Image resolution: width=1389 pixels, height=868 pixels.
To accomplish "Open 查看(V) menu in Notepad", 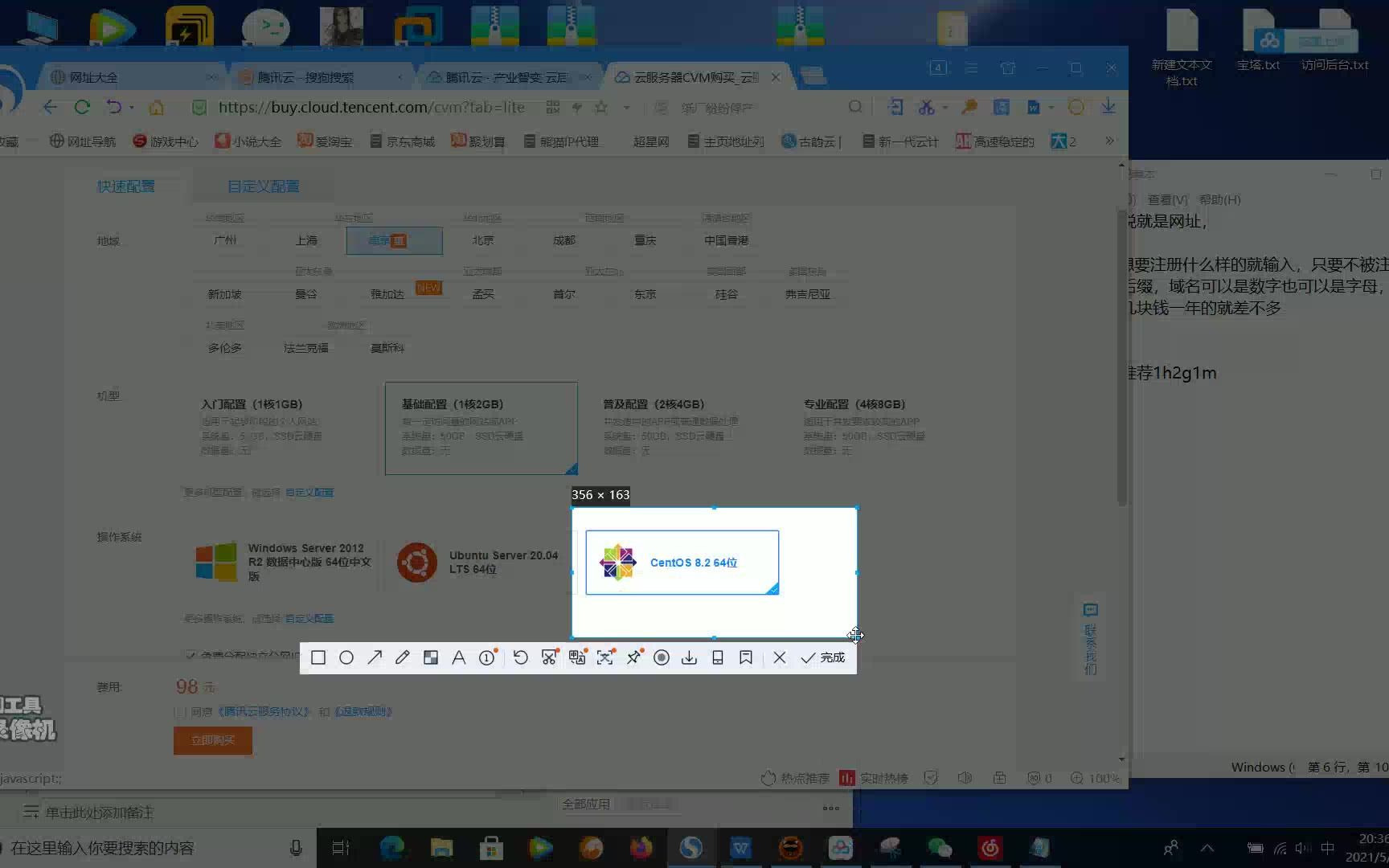I will click(1167, 199).
